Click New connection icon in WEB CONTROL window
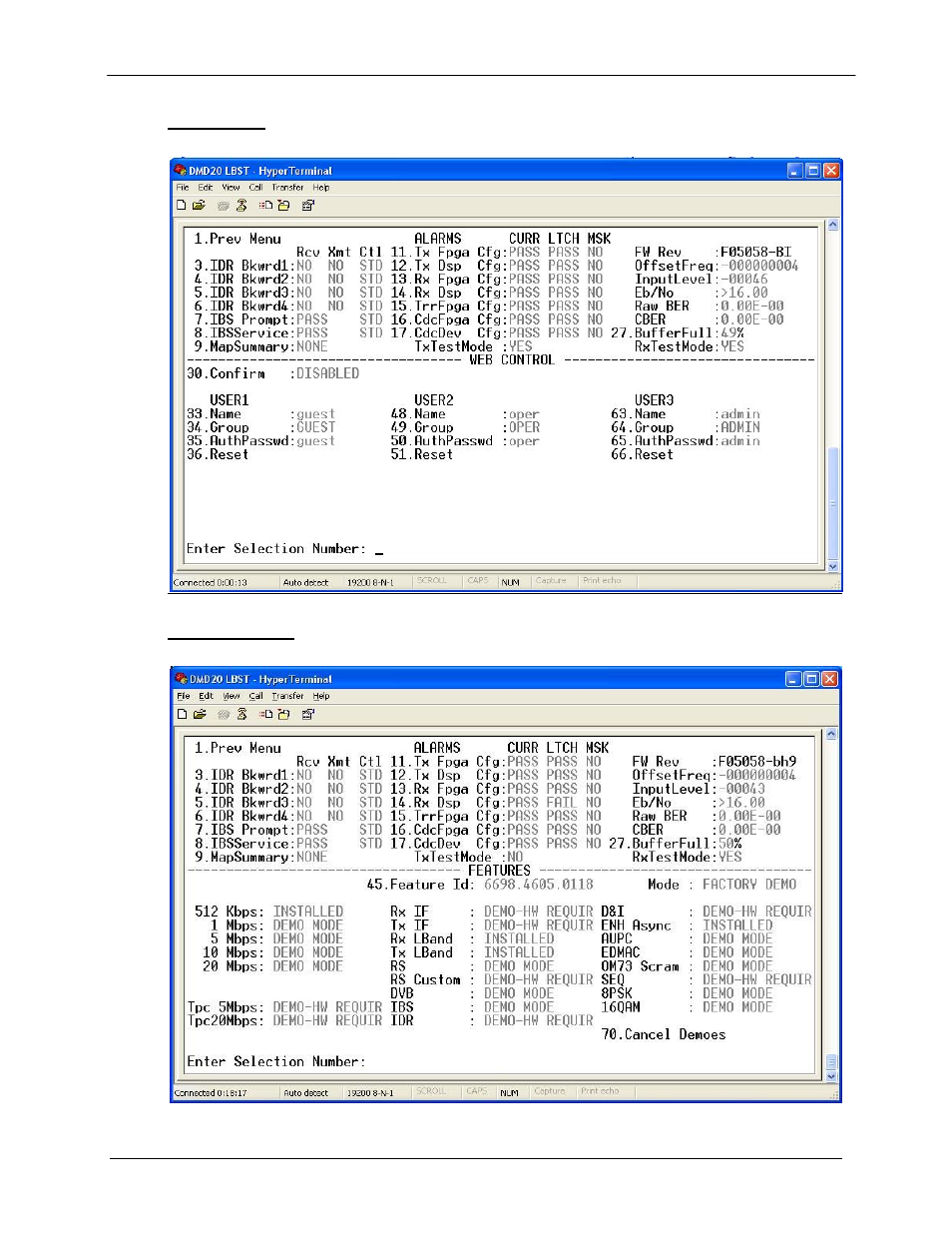 (182, 206)
